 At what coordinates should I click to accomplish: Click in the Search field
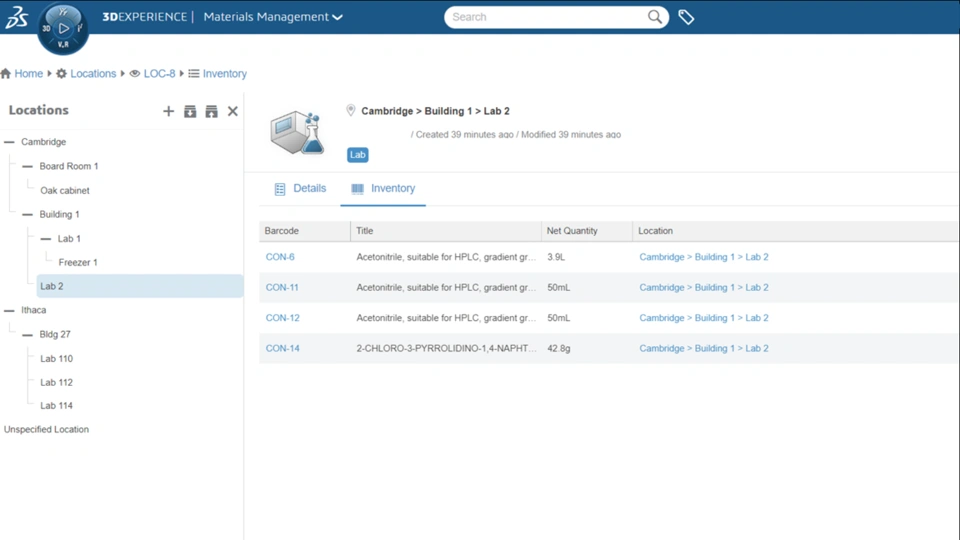(x=548, y=17)
